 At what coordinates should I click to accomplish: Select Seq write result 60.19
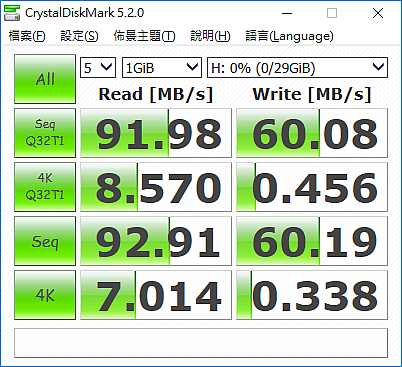click(x=312, y=241)
